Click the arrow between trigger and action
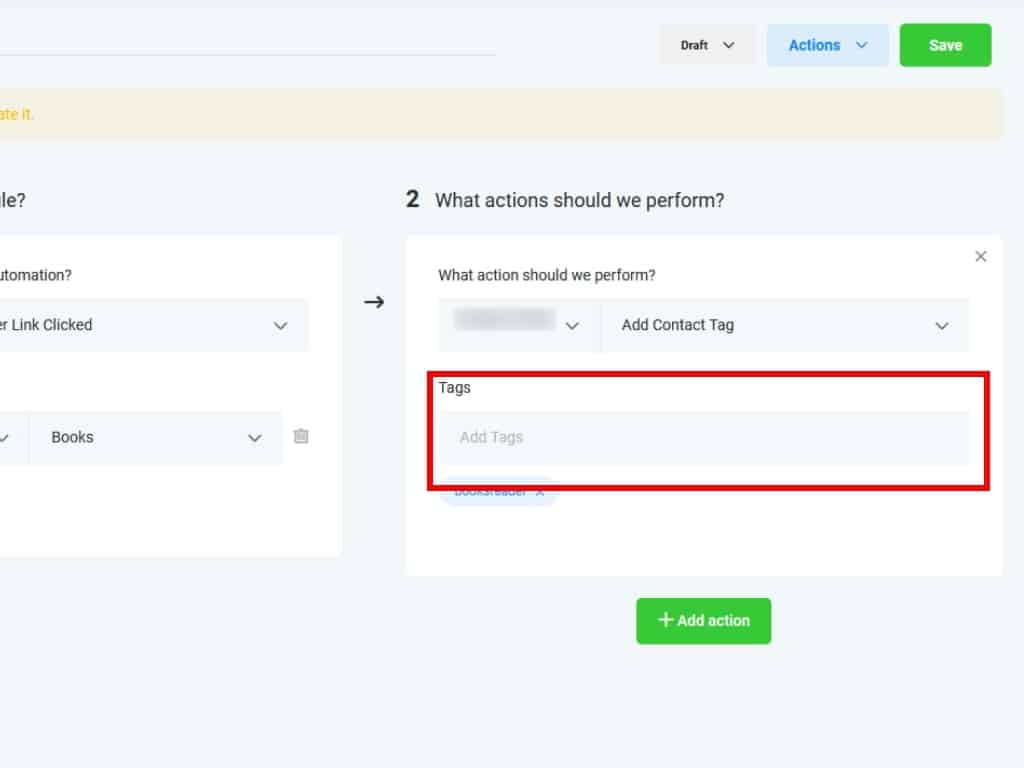The image size is (1024, 768). pyautogui.click(x=374, y=302)
